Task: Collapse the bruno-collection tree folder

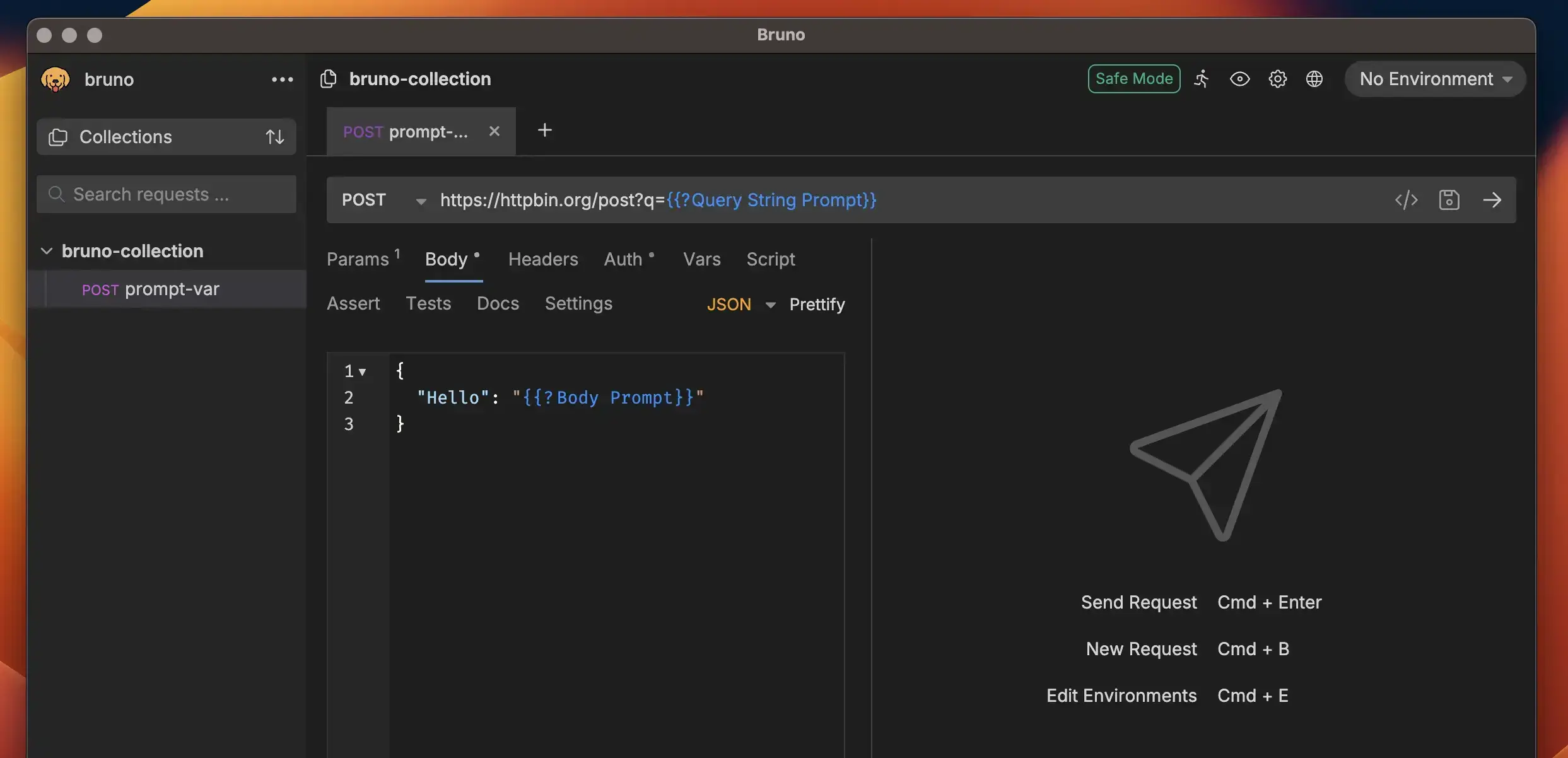Action: [x=47, y=251]
